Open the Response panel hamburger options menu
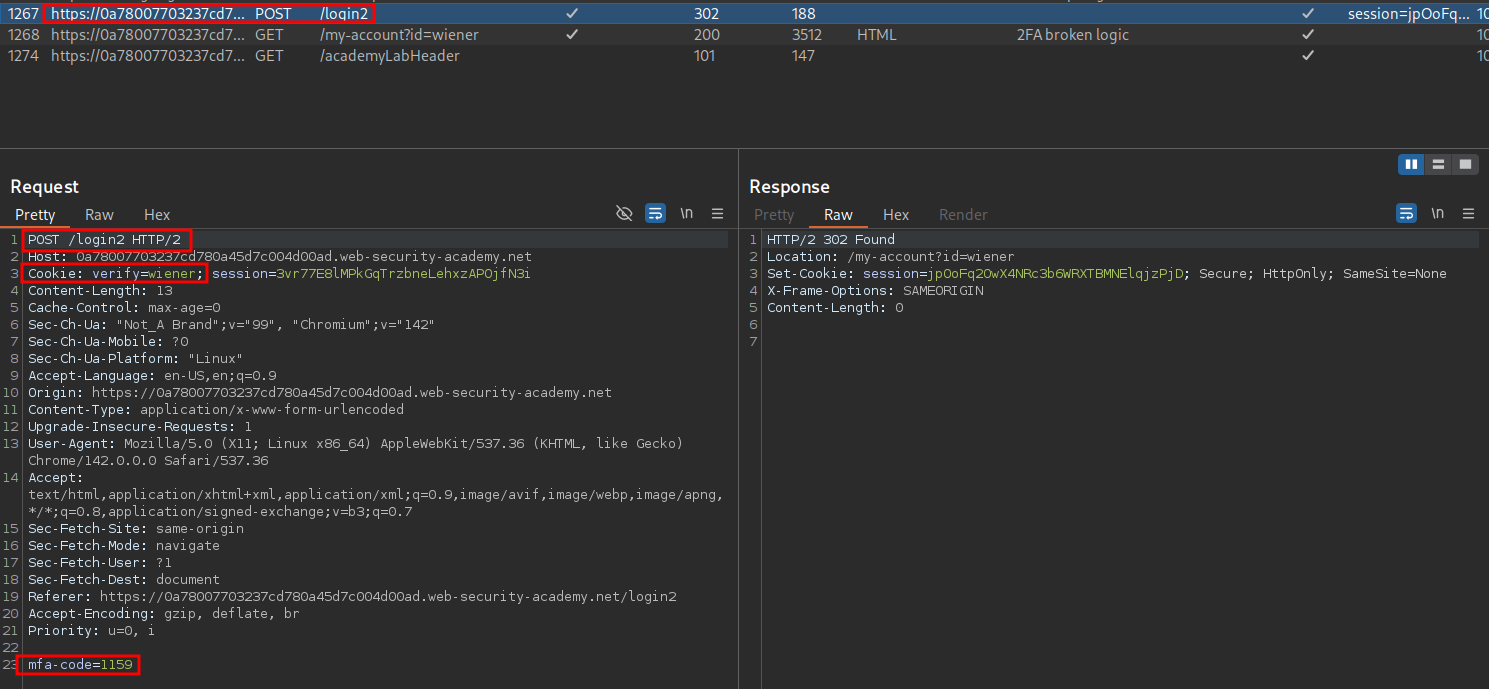 pyautogui.click(x=1468, y=213)
